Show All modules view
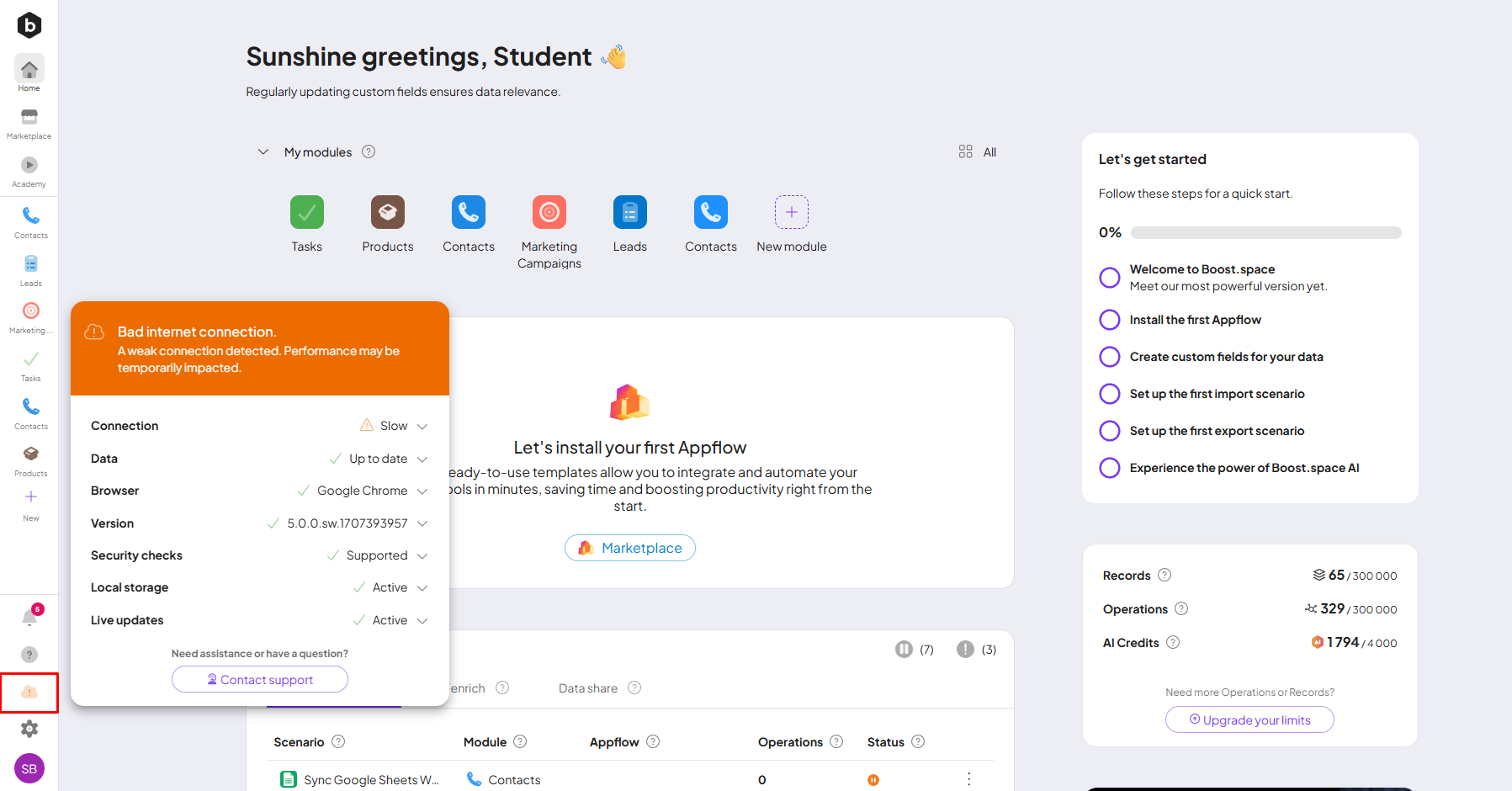 coord(978,152)
